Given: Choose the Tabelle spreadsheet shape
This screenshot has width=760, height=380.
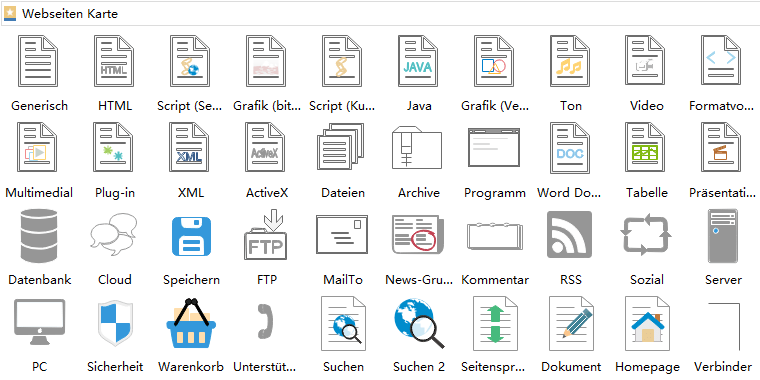Looking at the screenshot, I should coord(645,147).
